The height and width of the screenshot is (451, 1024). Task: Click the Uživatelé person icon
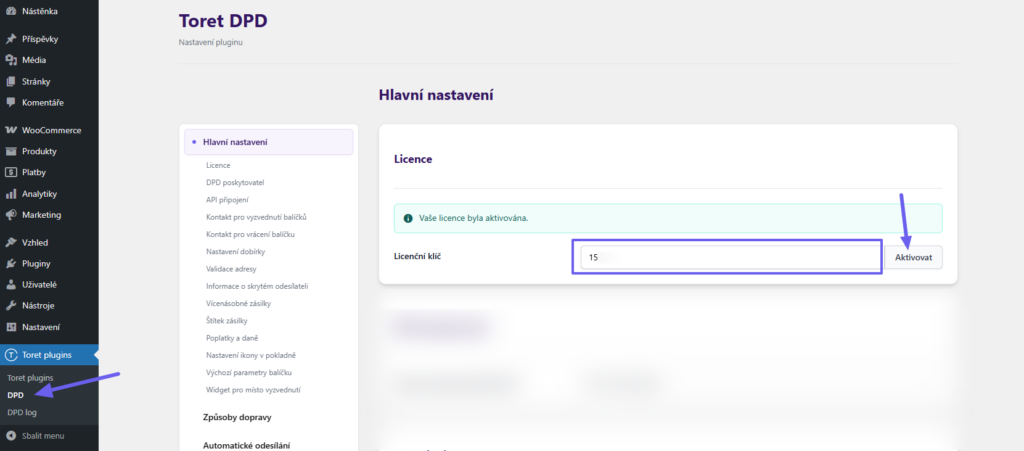coord(10,285)
